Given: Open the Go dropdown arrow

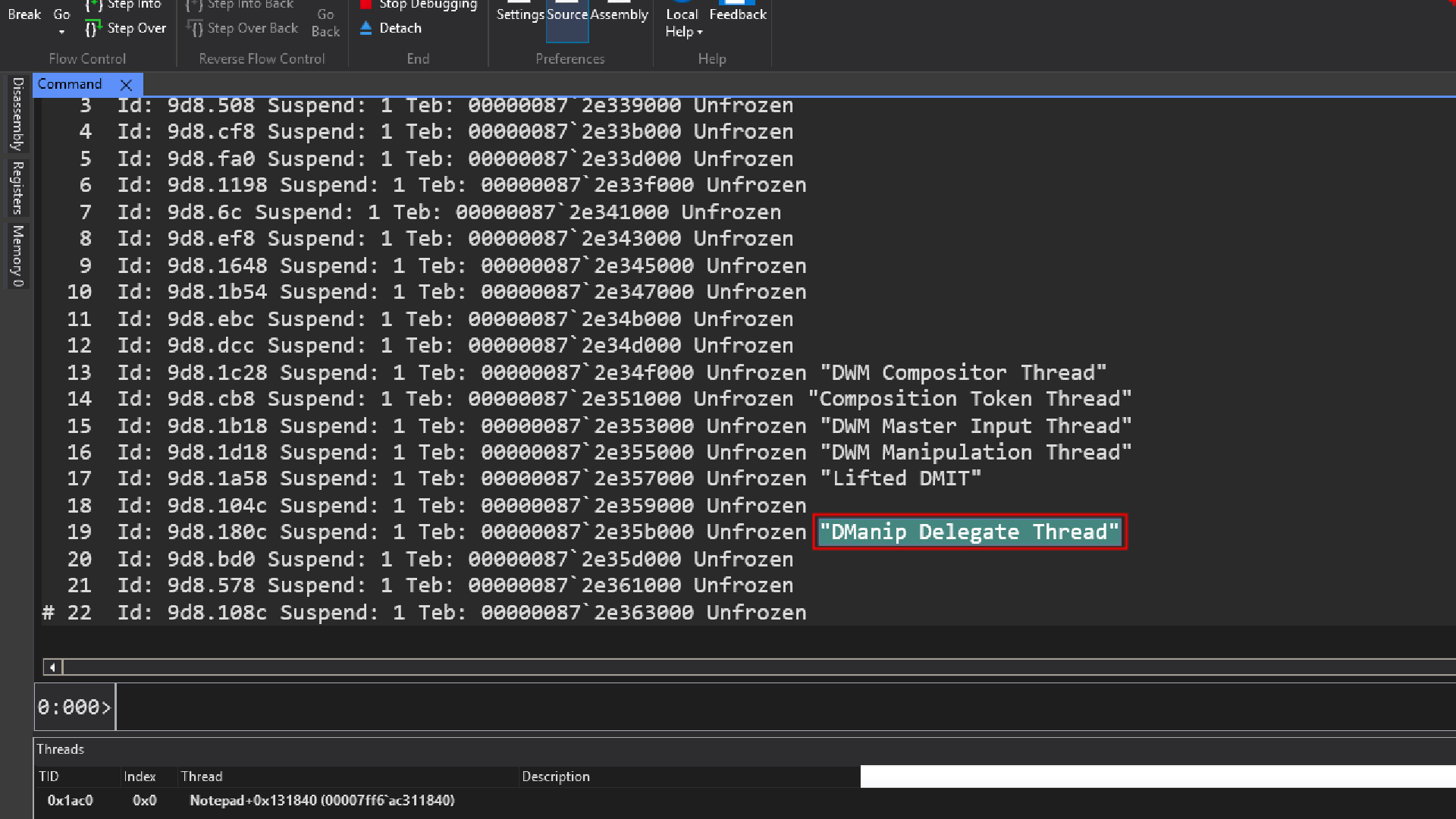Looking at the screenshot, I should 61,32.
